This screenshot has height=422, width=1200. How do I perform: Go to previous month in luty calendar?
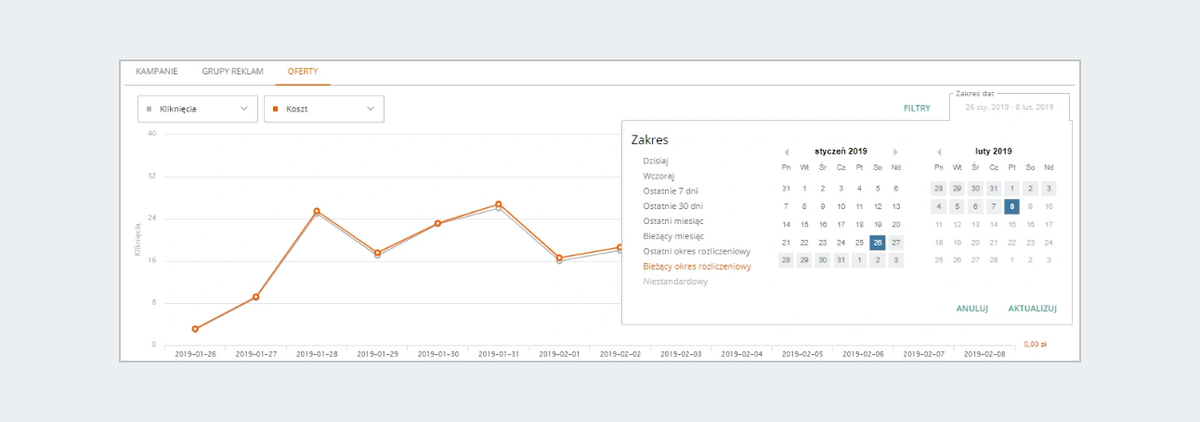click(x=938, y=151)
